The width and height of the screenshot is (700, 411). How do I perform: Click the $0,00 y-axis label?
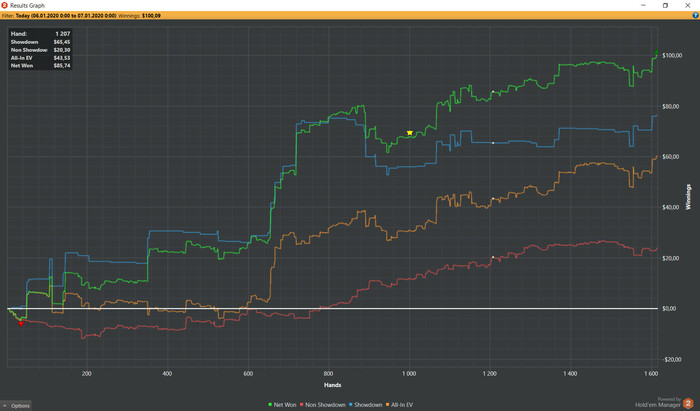coord(670,308)
